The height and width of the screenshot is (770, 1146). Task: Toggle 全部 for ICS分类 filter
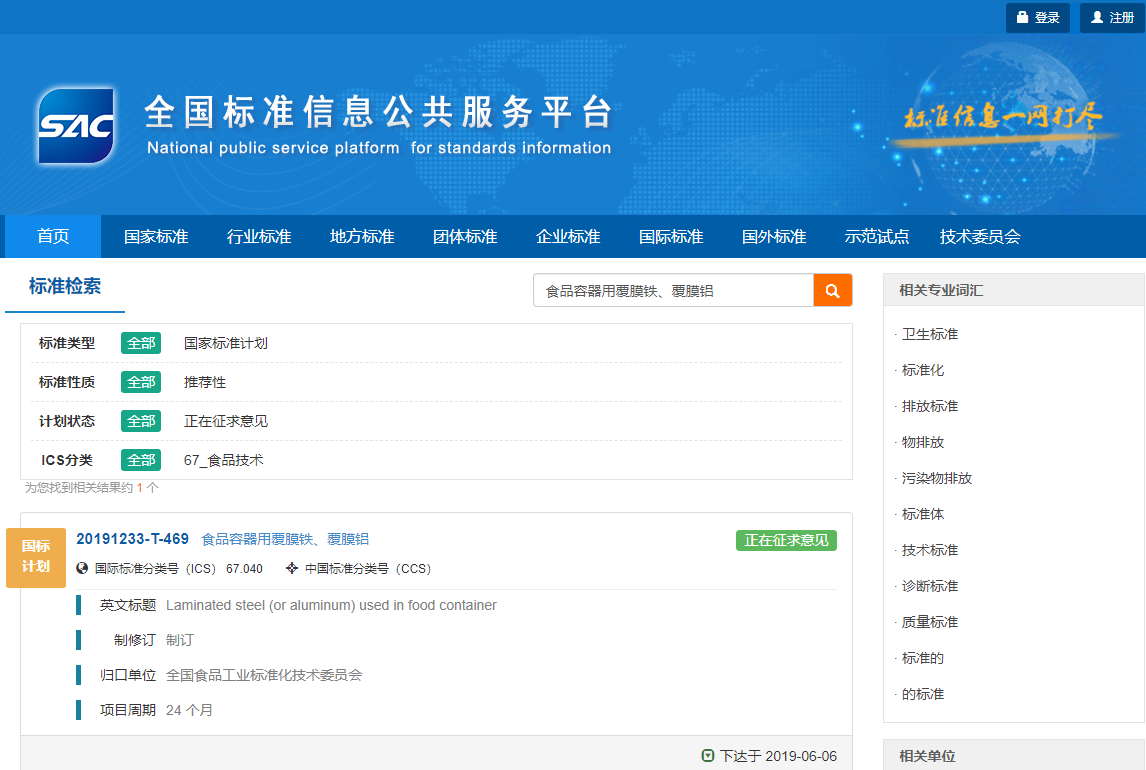pos(140,460)
